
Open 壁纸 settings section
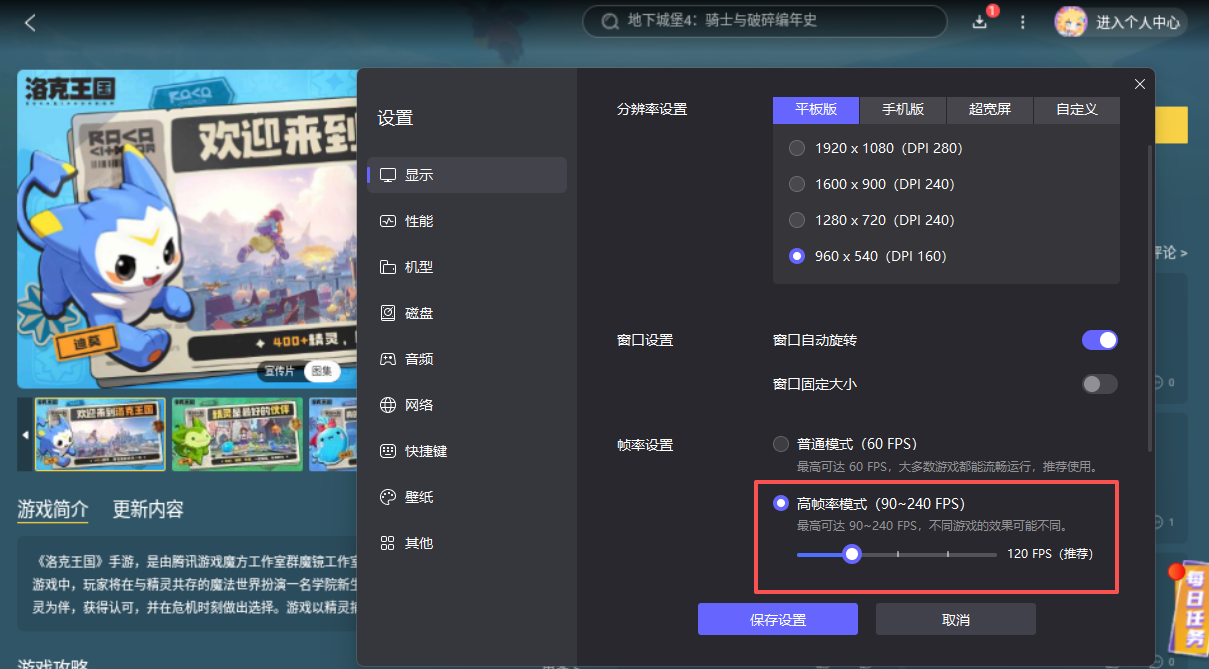coord(467,497)
